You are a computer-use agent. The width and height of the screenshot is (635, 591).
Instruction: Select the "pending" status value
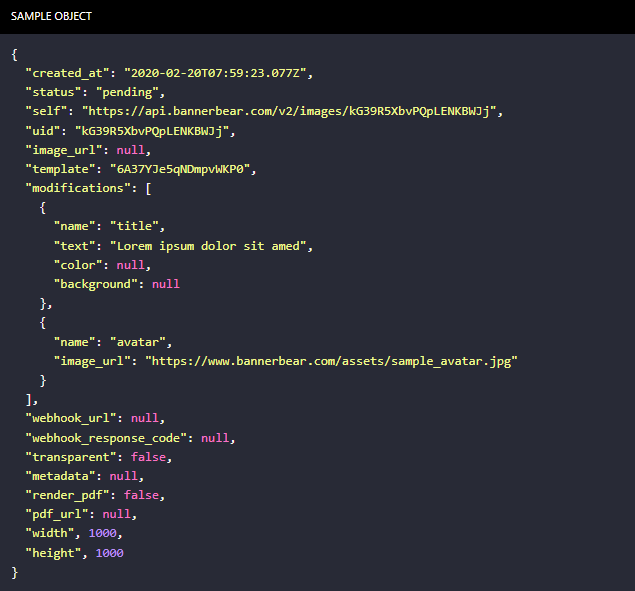coord(119,92)
